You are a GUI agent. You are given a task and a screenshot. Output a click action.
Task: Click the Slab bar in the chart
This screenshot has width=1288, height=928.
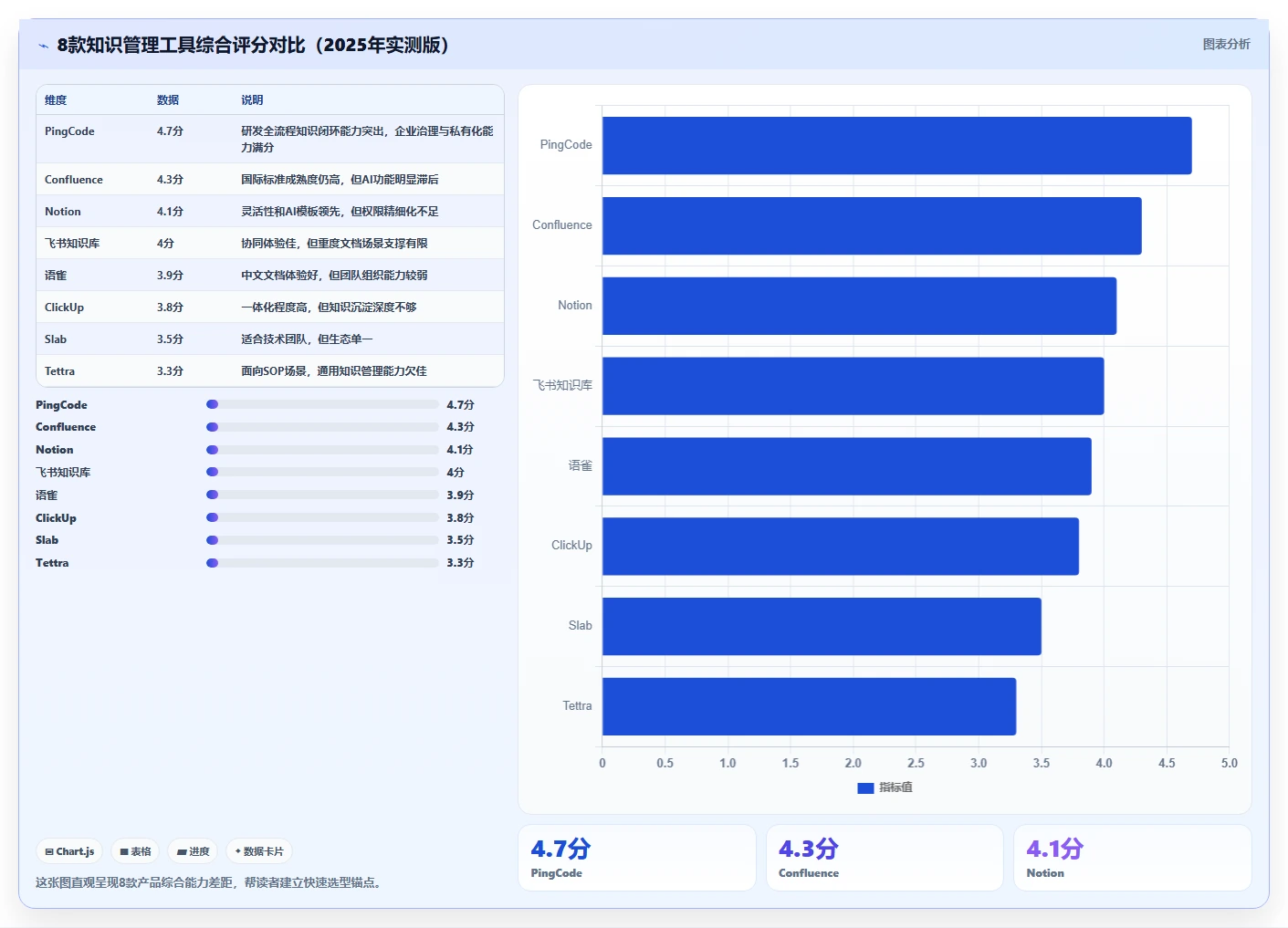[822, 626]
